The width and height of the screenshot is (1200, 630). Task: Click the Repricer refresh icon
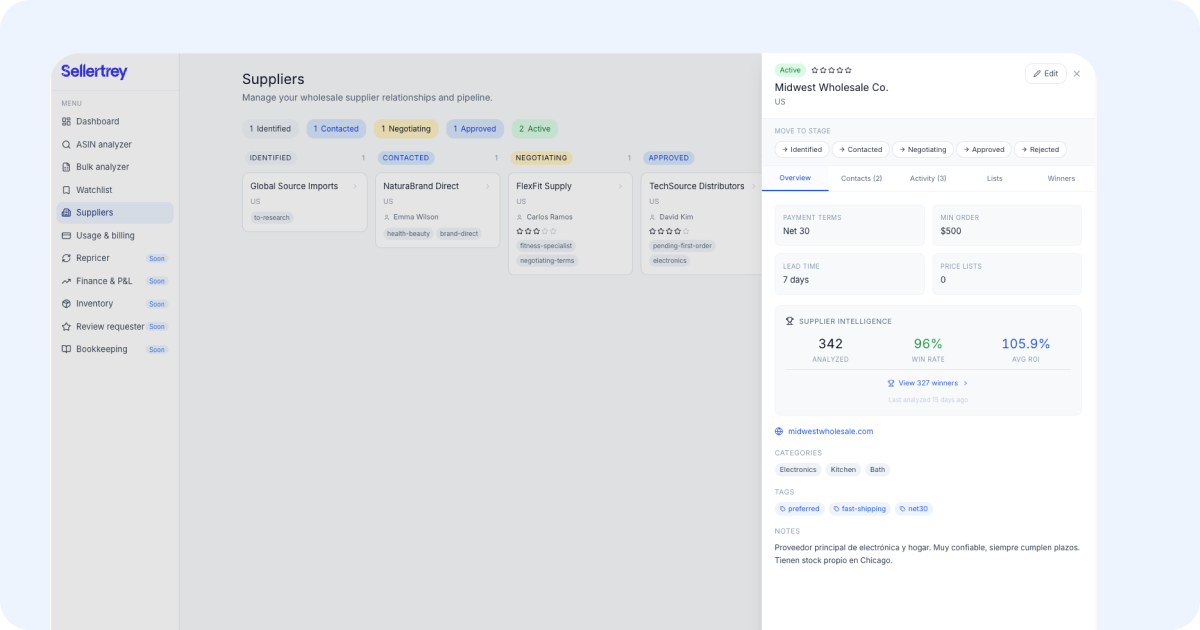click(66, 258)
